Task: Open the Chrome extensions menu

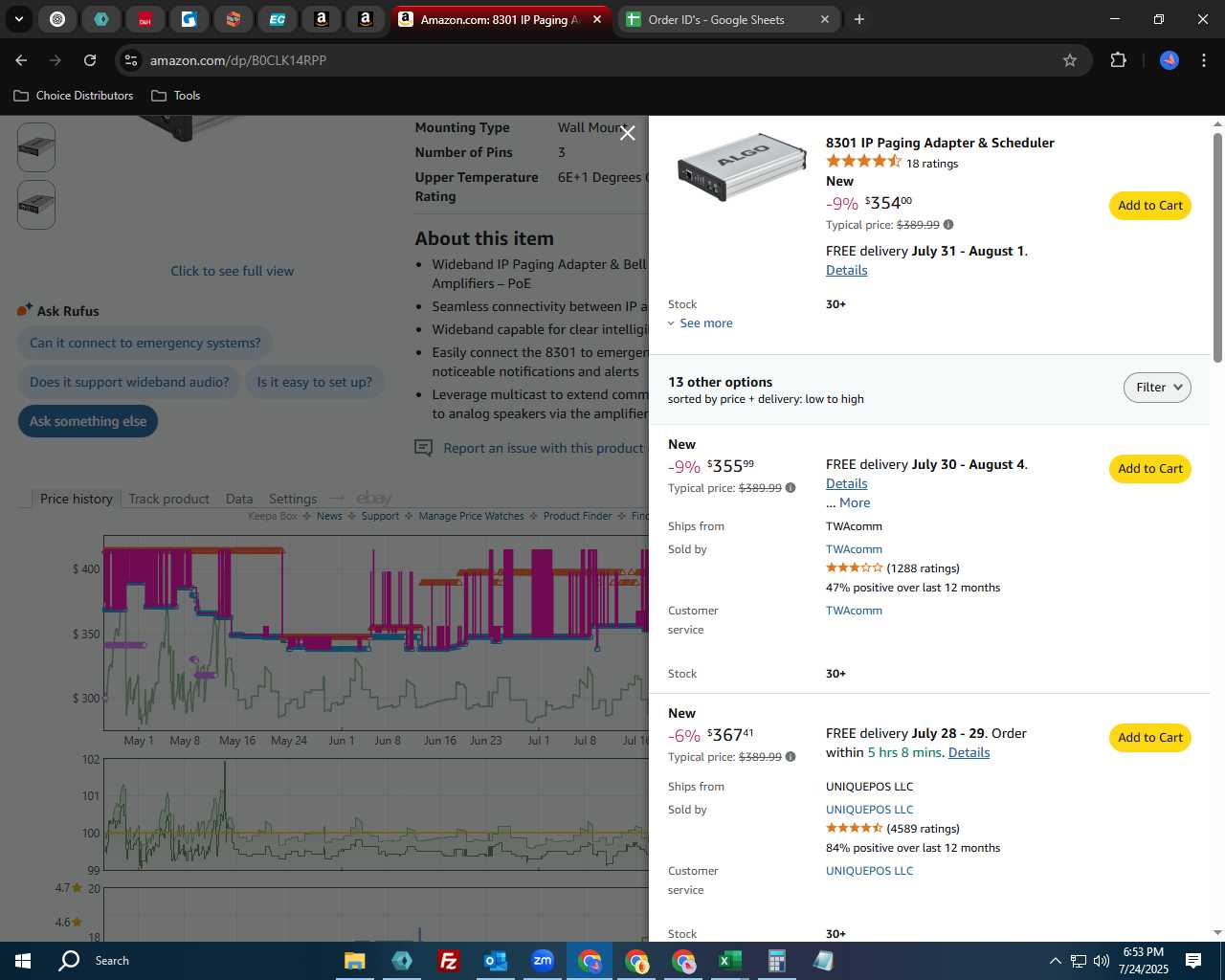Action: [x=1118, y=60]
